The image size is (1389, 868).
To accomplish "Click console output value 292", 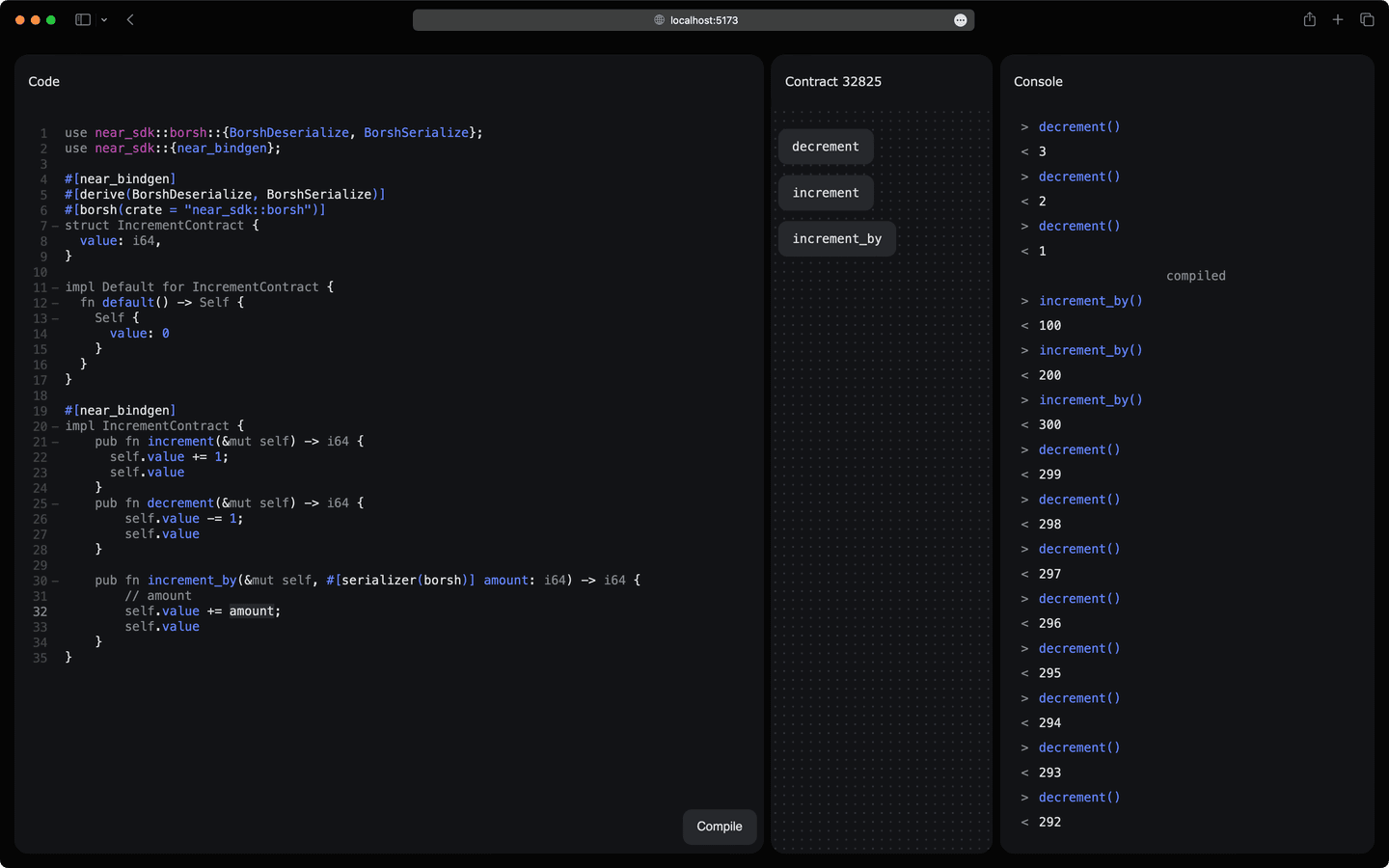I will point(1050,823).
